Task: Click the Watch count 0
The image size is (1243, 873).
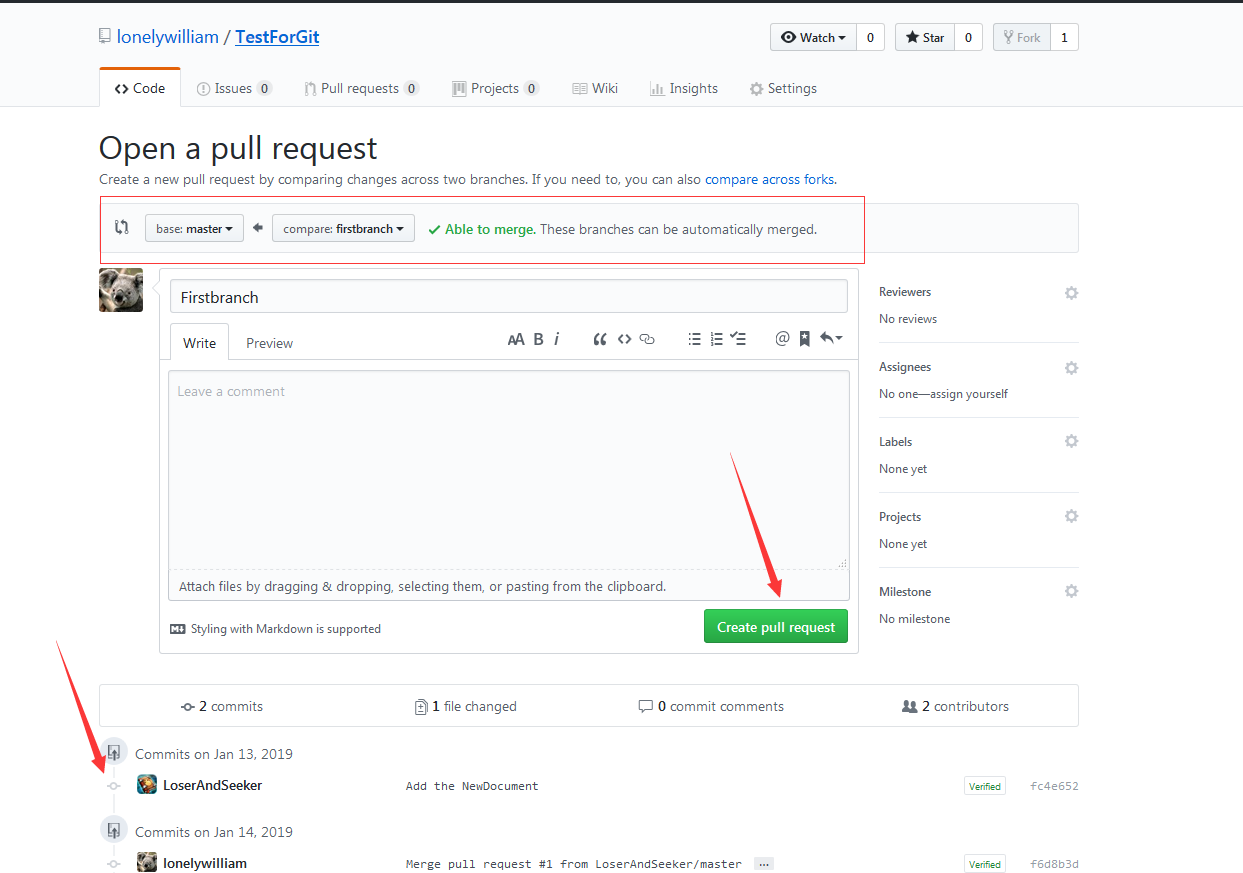Action: coord(870,38)
